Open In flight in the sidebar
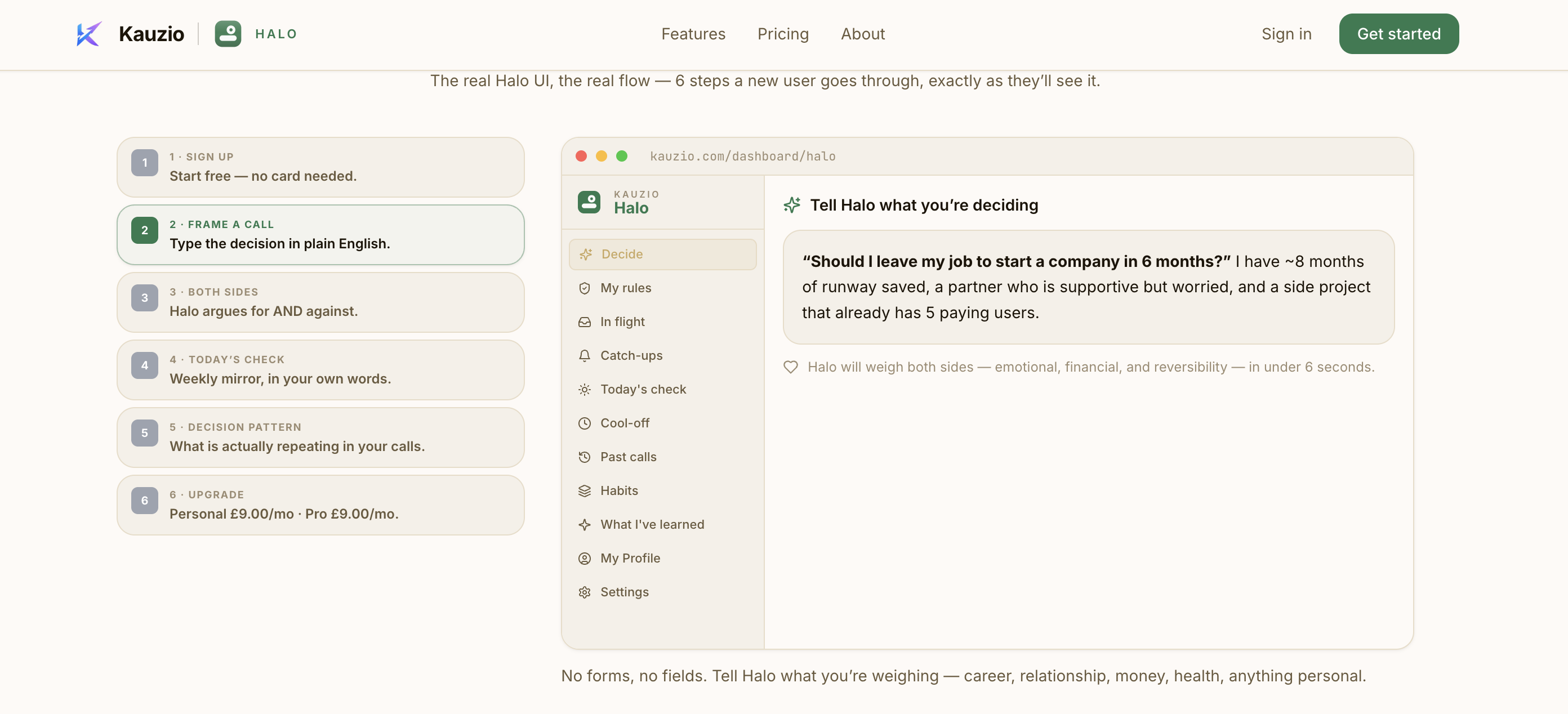 (662, 322)
